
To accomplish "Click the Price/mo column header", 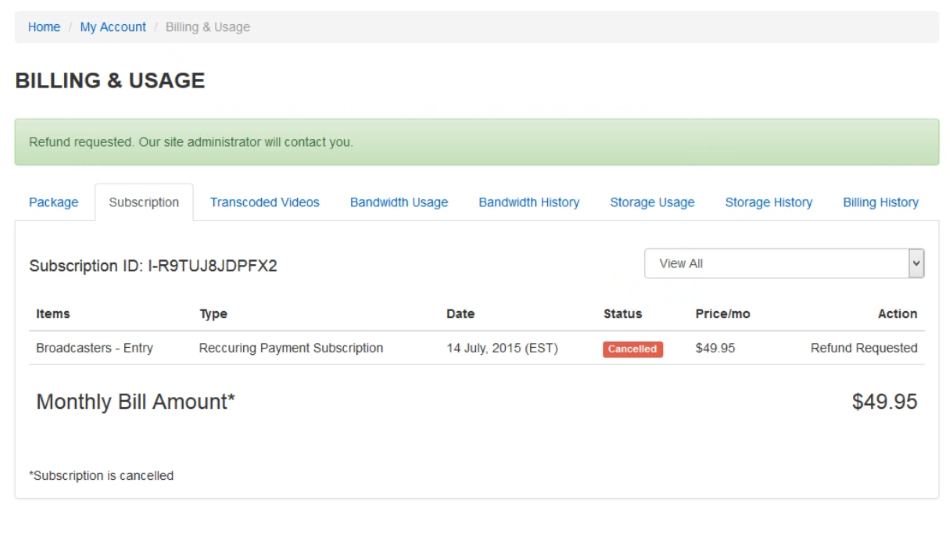I will [x=722, y=314].
